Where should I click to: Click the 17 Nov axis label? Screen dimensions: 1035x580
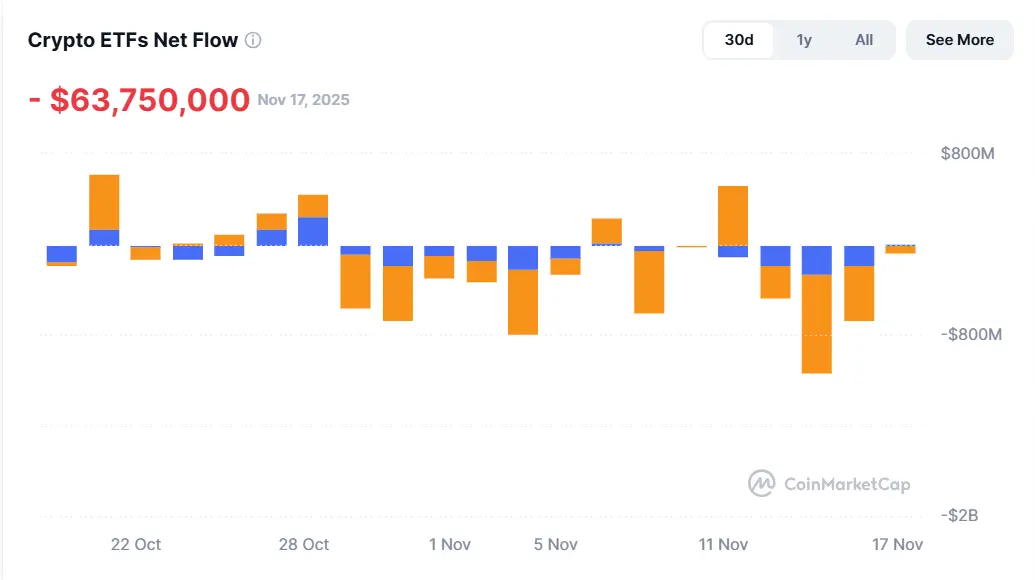[x=897, y=545]
